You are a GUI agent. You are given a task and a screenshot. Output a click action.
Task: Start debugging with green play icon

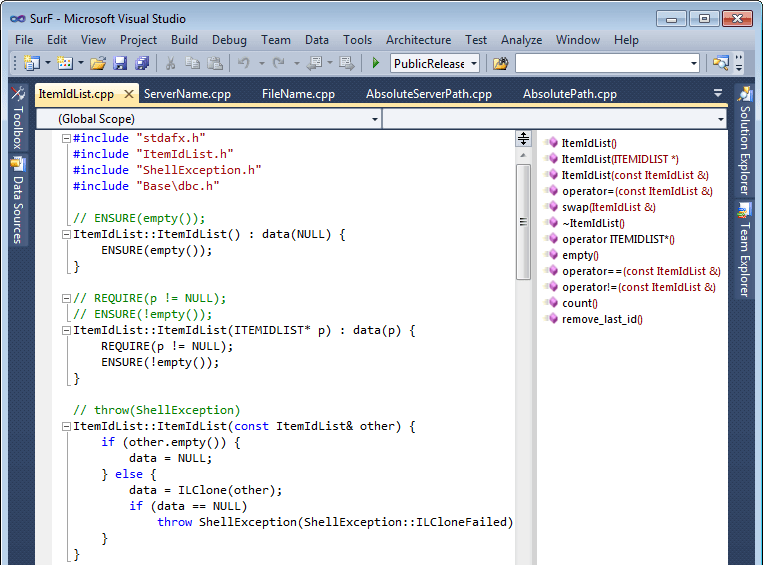tap(376, 63)
